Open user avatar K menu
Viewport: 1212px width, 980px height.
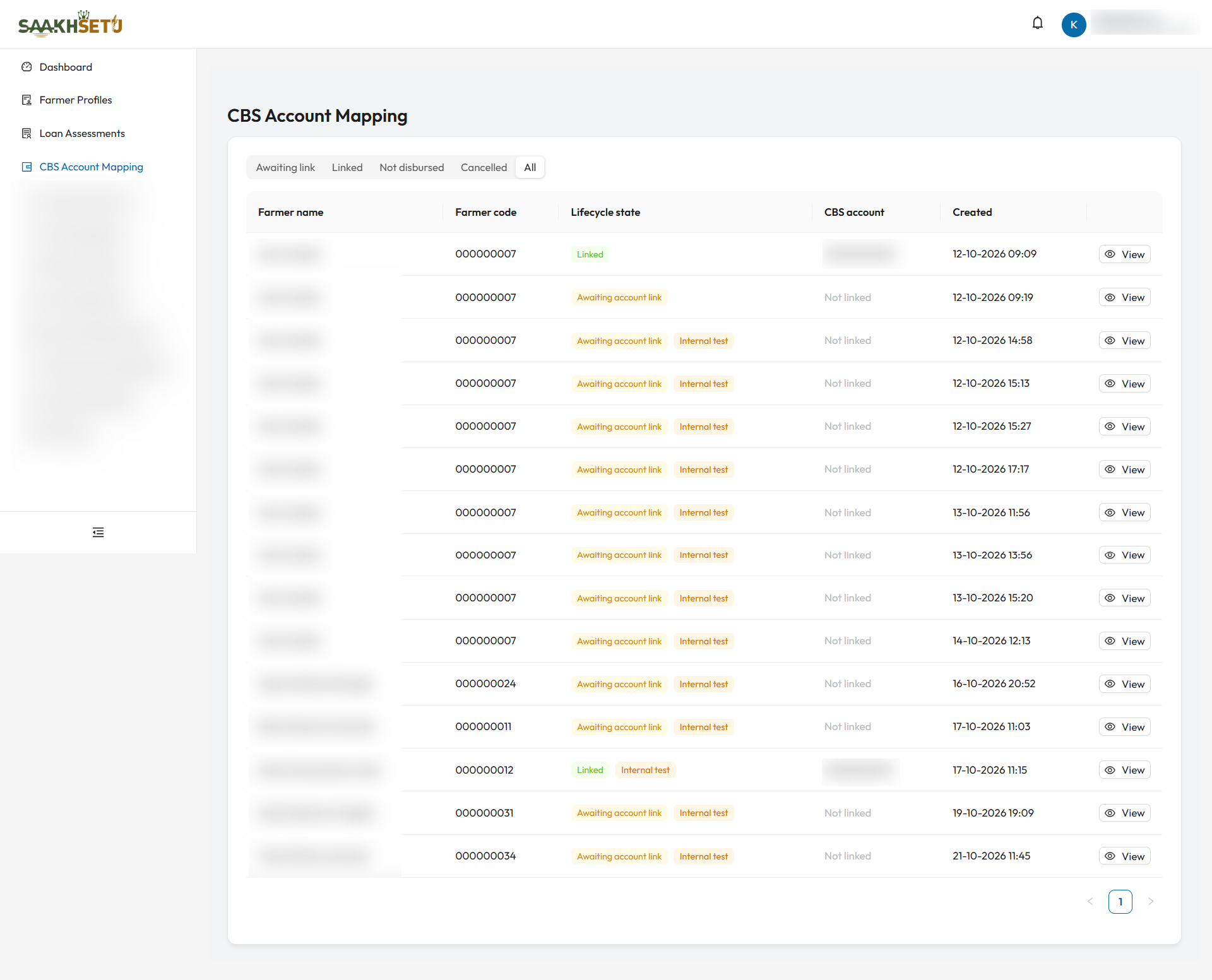coord(1073,25)
